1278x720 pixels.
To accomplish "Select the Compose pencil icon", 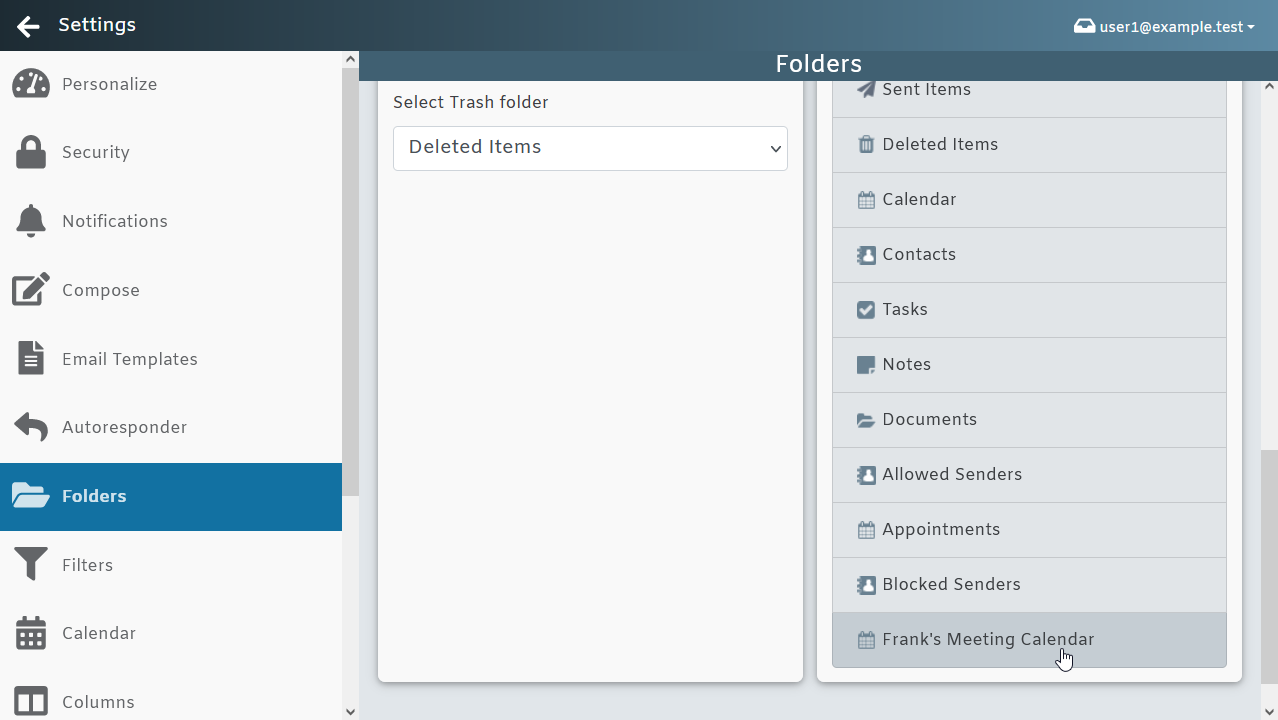I will [x=30, y=290].
